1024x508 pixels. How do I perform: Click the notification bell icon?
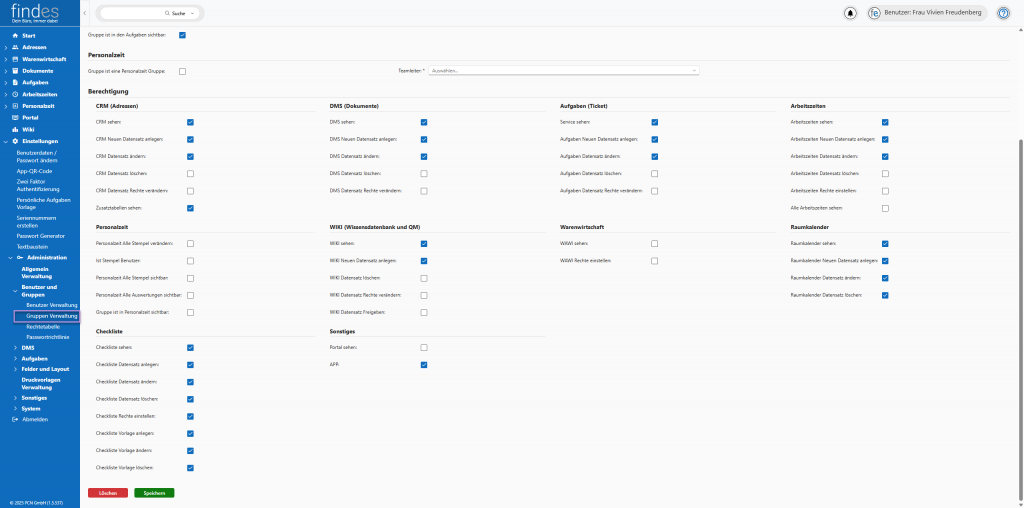click(850, 13)
